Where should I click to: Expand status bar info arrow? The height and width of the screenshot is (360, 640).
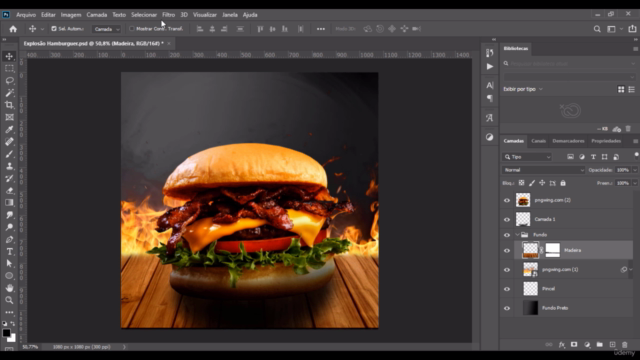[x=124, y=347]
